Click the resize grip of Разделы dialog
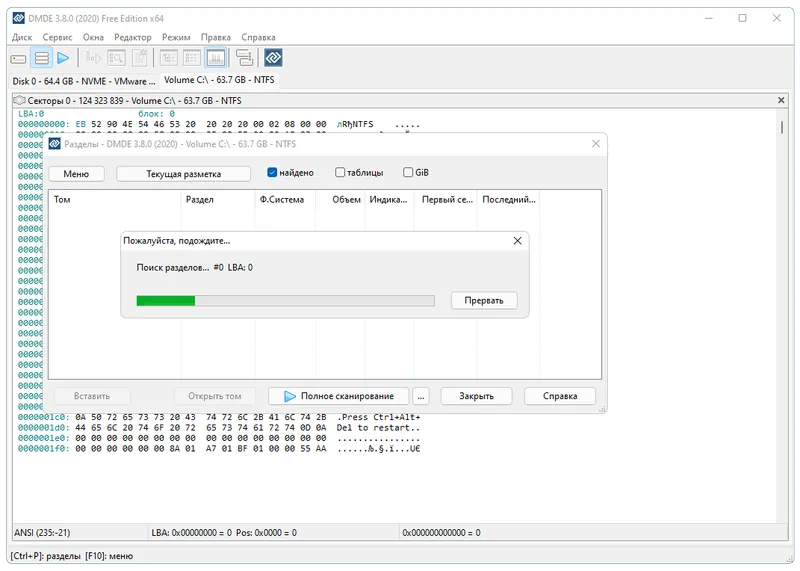This screenshot has height=571, width=800. click(x=602, y=409)
